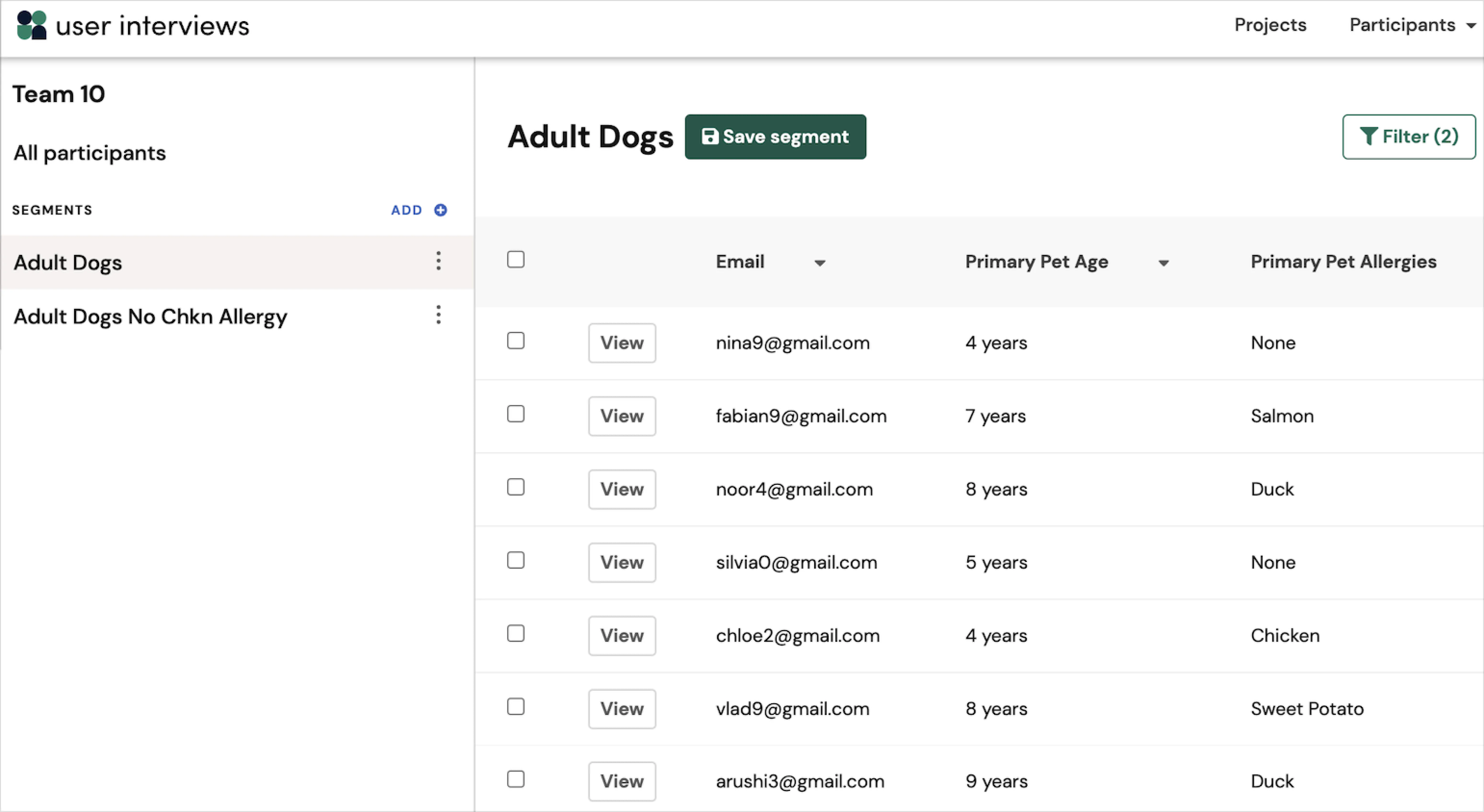Click the plus icon next to ADD
The width and height of the screenshot is (1484, 812).
click(x=441, y=210)
